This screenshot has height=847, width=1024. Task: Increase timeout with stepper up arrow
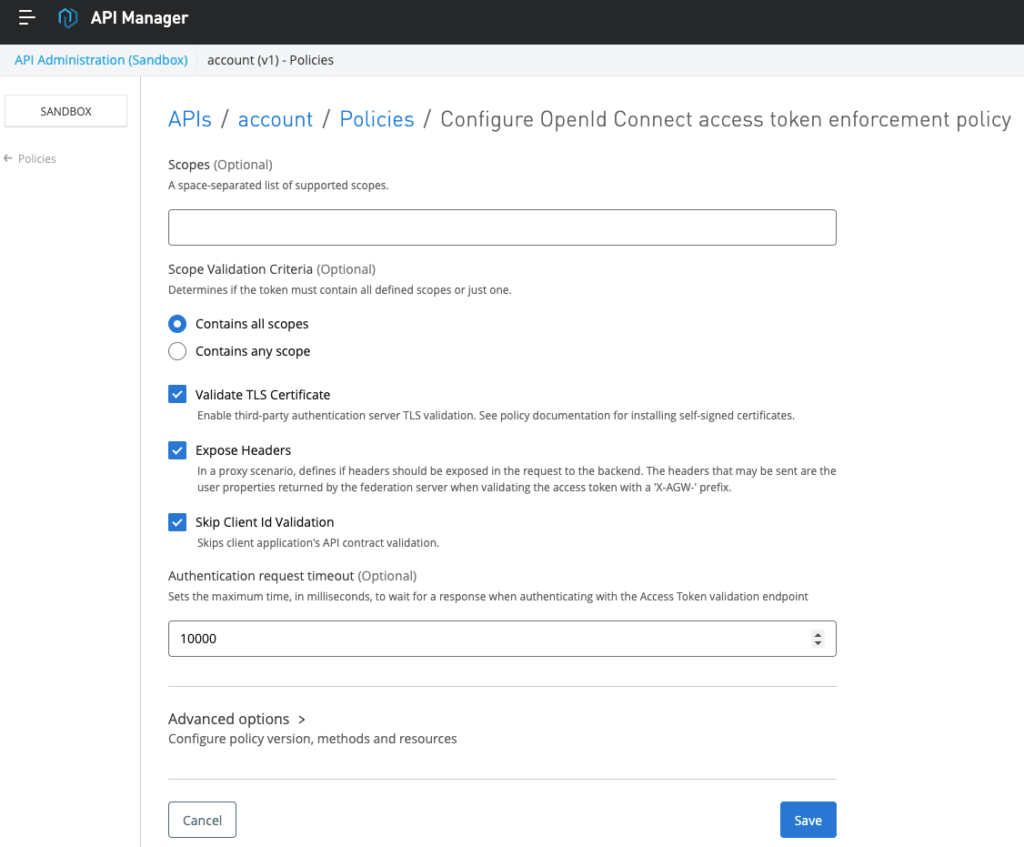[x=818, y=634]
